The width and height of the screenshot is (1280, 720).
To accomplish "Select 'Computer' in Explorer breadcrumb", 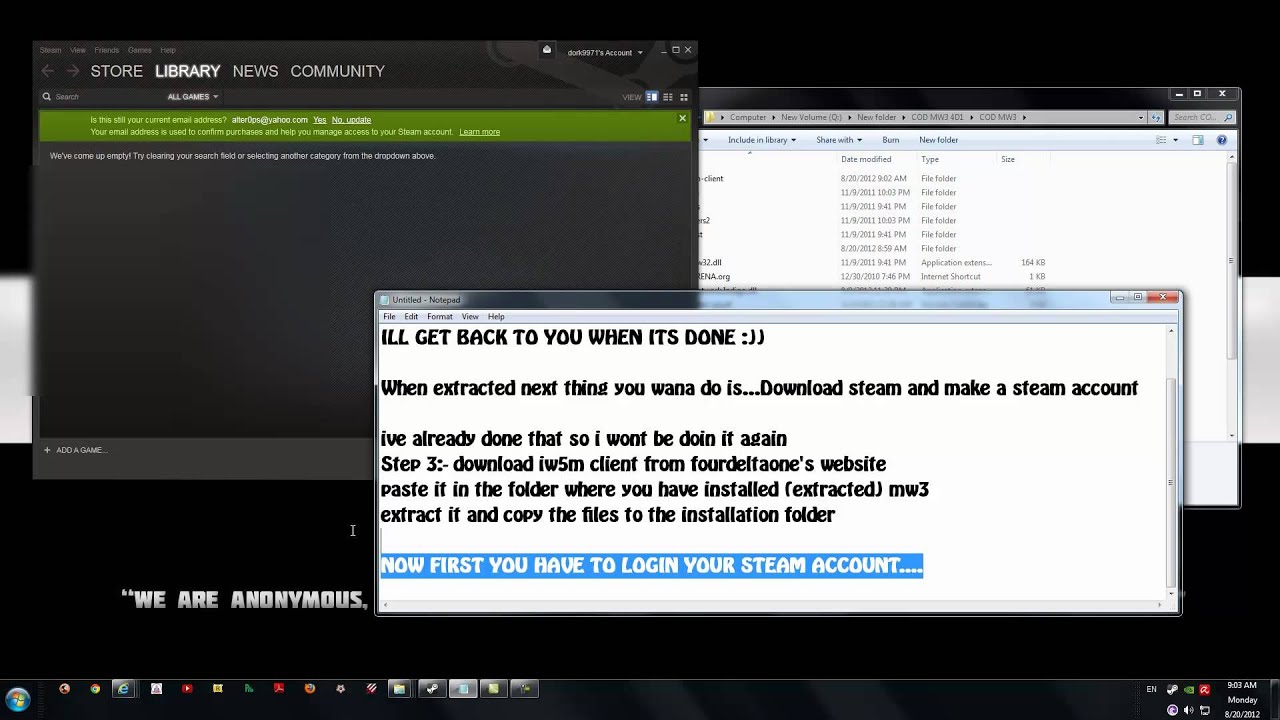I will [x=748, y=117].
